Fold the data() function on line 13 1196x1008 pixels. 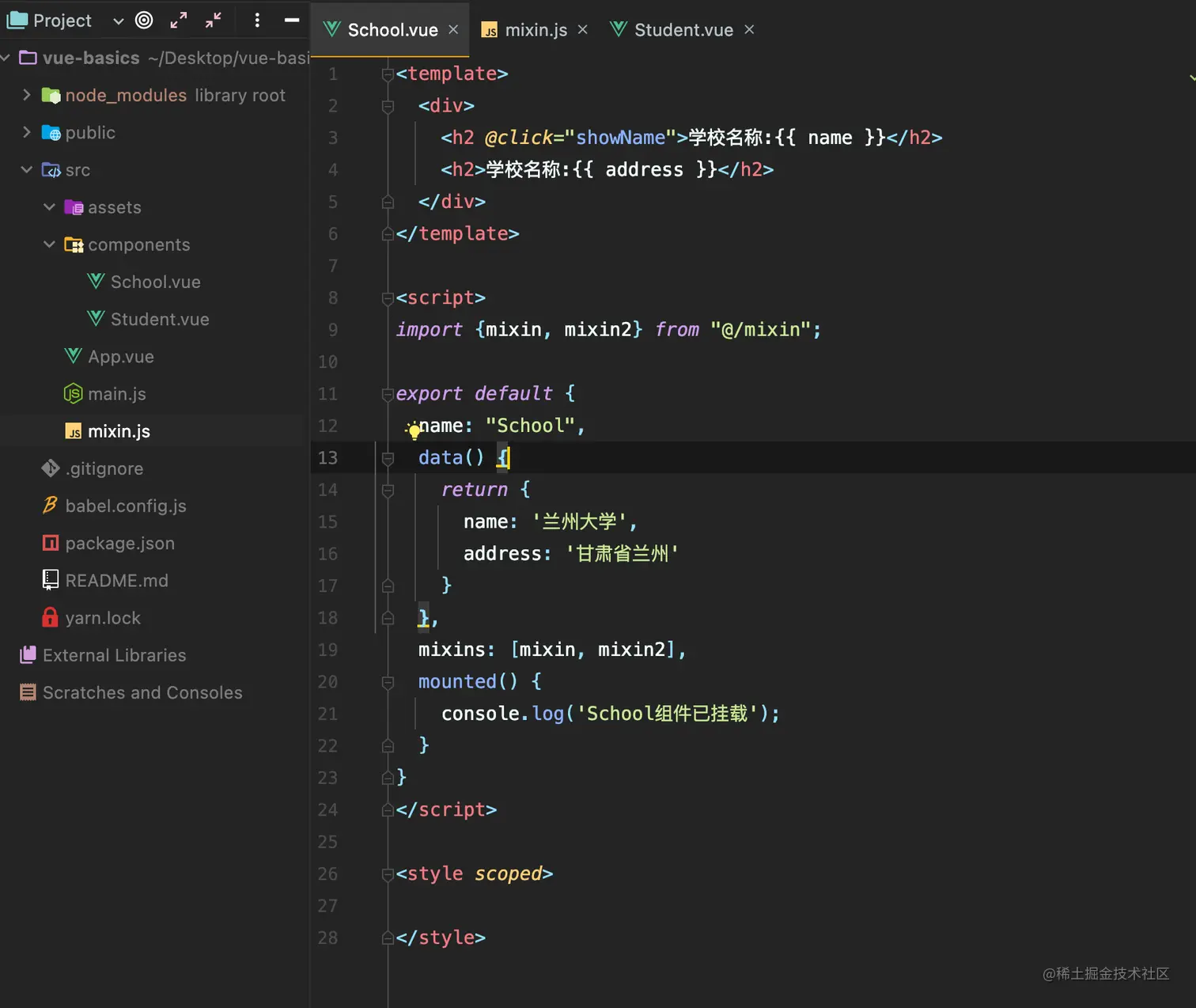[388, 458]
